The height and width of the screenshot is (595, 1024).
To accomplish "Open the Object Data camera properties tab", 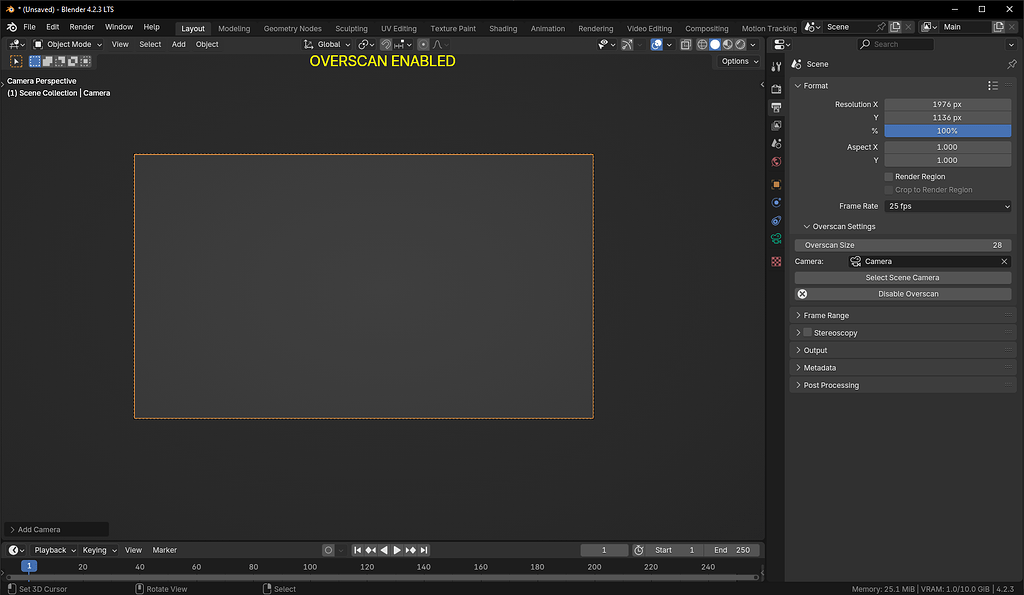I will pos(776,239).
